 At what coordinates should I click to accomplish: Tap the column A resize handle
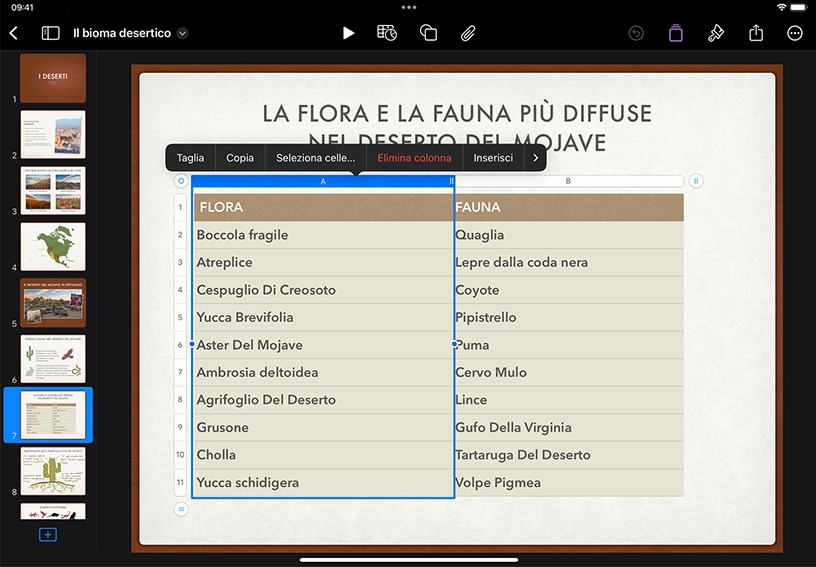click(x=451, y=181)
